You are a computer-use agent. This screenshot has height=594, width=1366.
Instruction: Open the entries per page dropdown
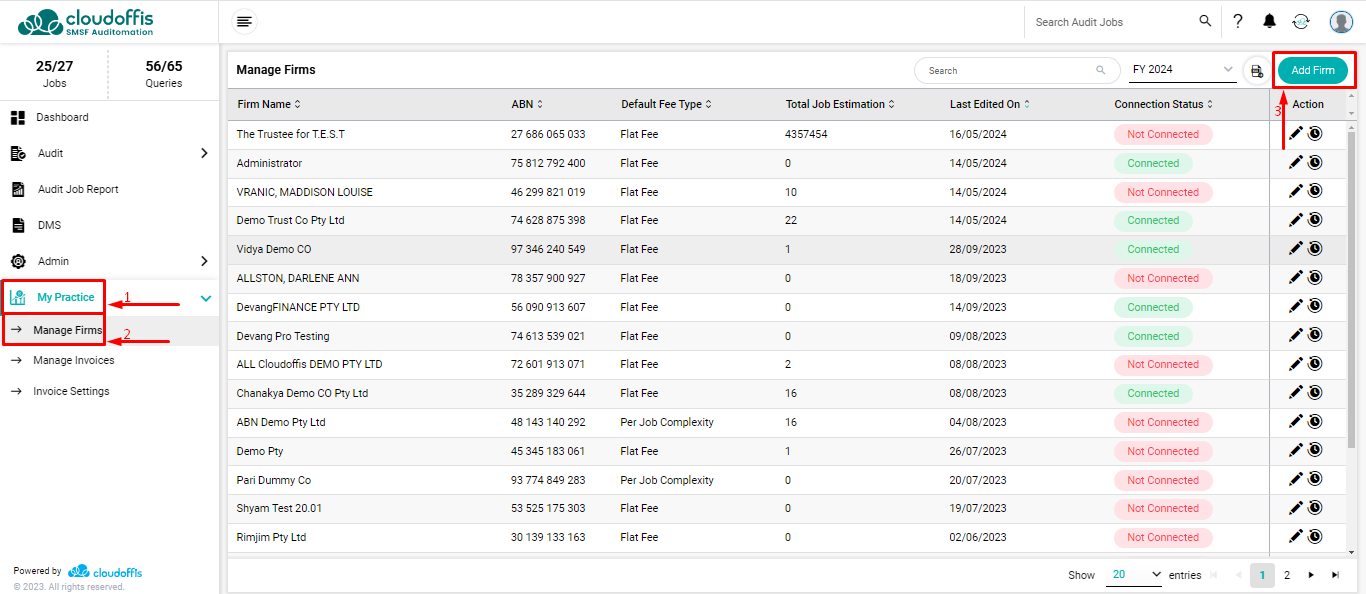1134,575
